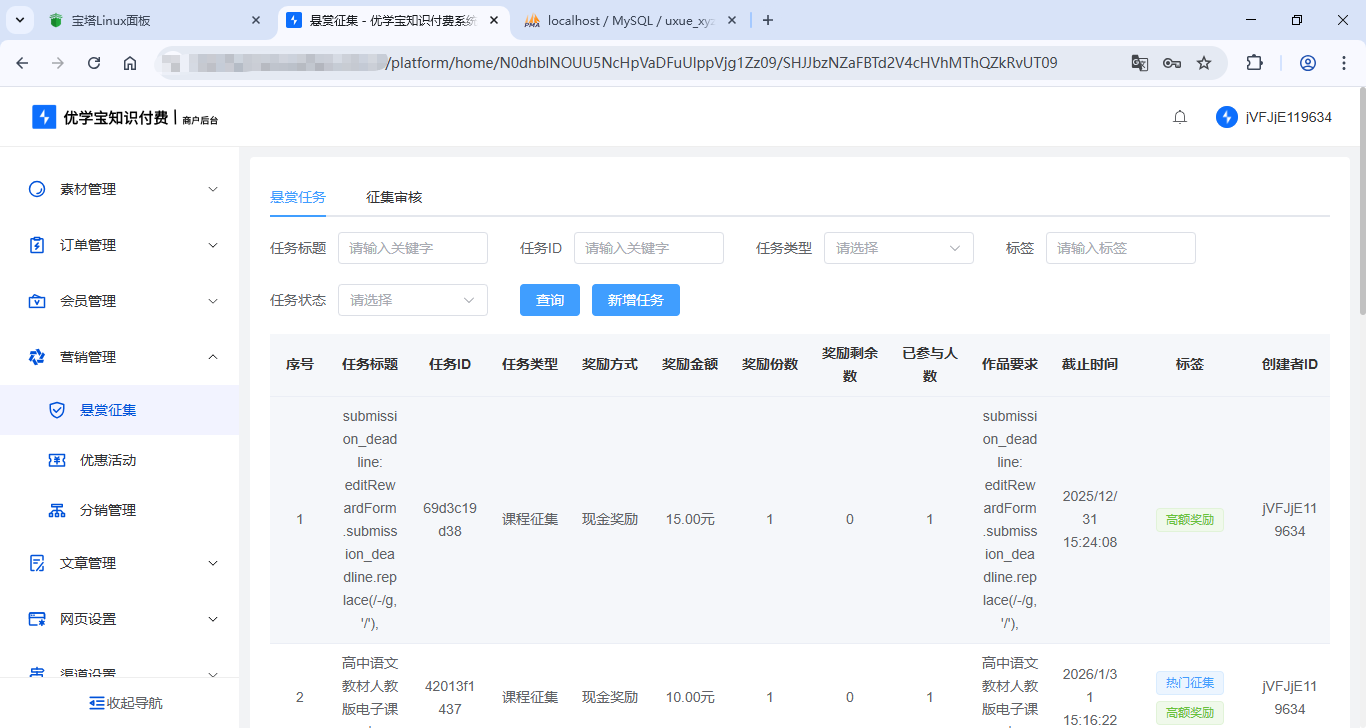Open the 任务类型 dropdown

(898, 248)
